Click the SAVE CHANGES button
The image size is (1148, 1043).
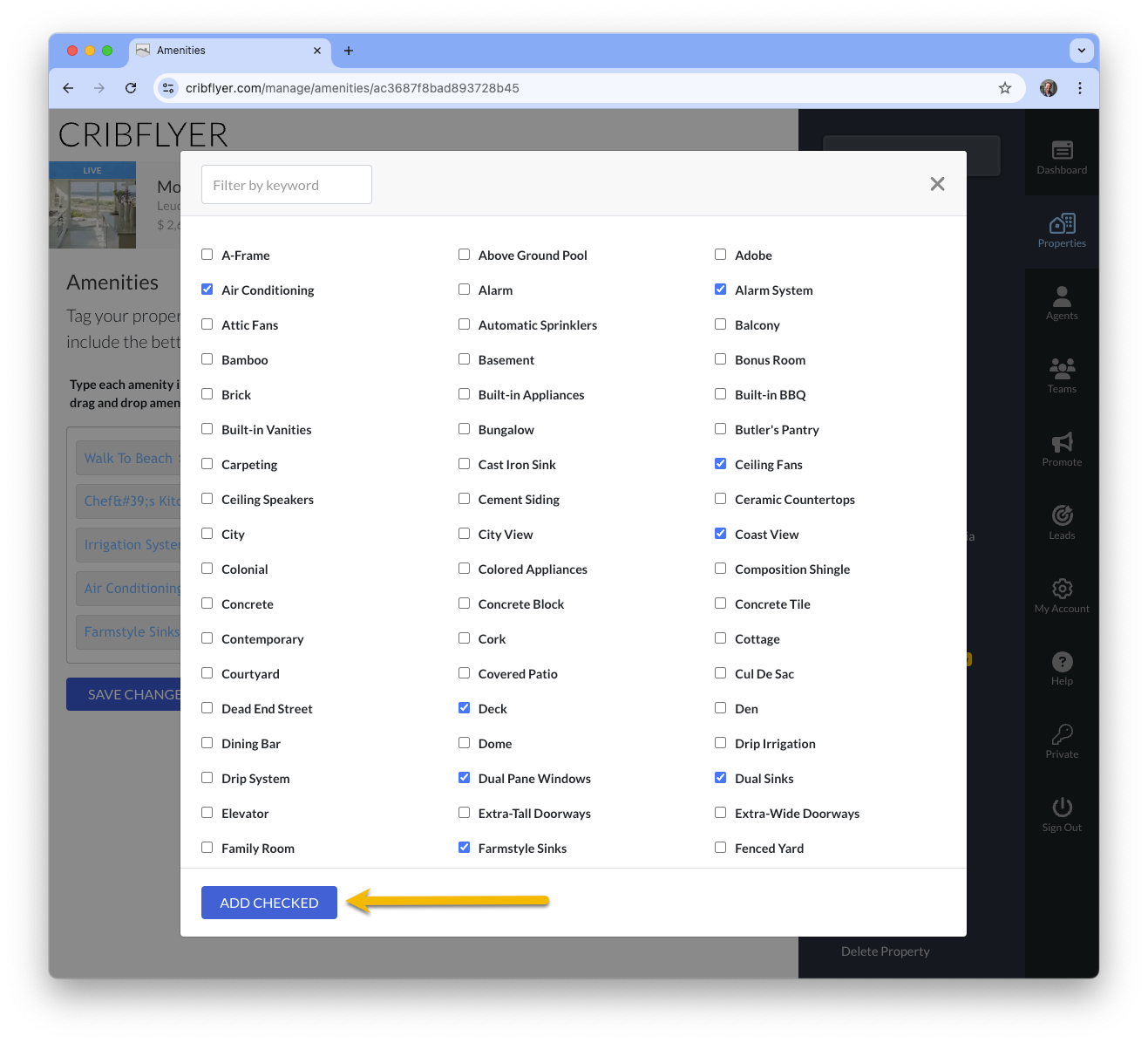coord(124,694)
